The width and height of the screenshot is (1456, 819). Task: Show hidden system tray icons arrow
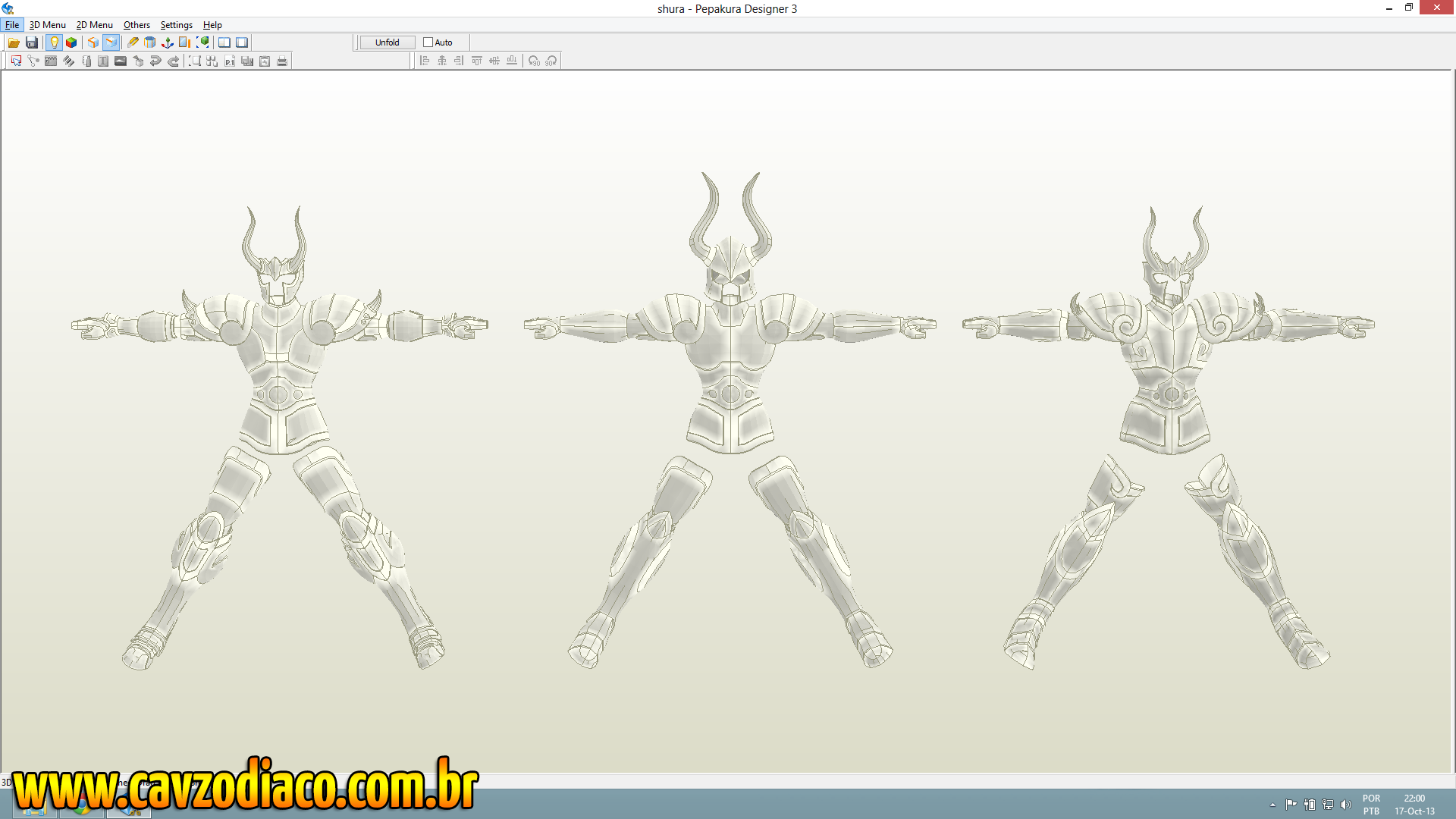[1272, 805]
